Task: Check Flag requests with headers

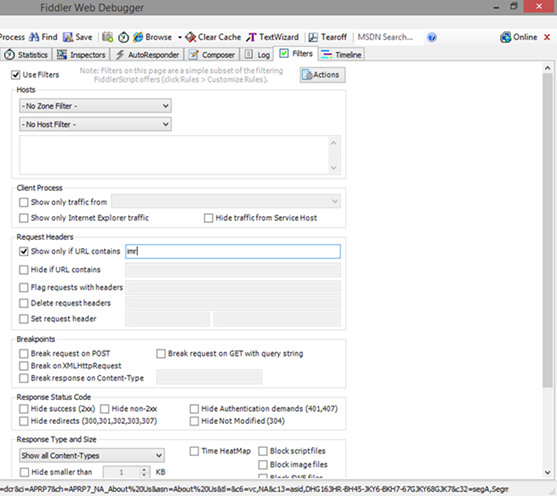Action: [23, 287]
